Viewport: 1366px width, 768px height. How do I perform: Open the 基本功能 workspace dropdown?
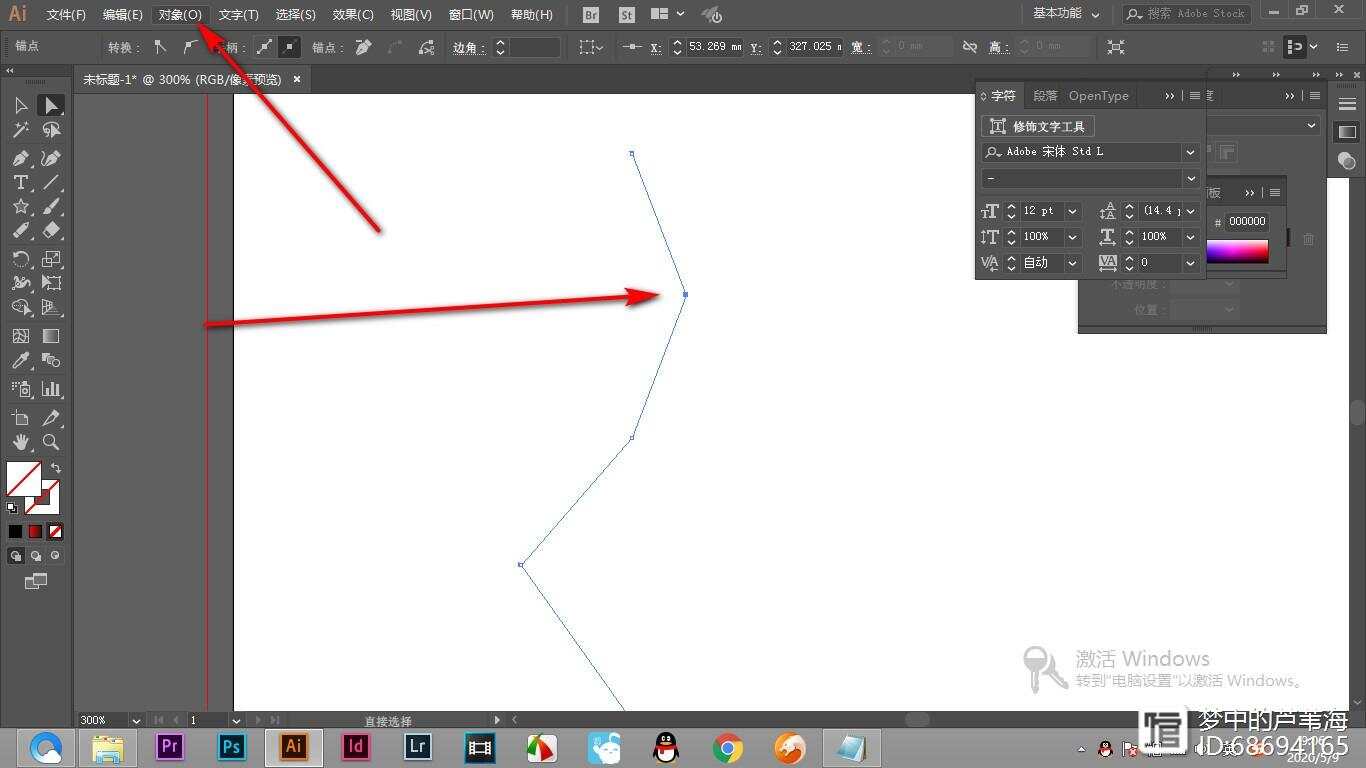[1066, 14]
